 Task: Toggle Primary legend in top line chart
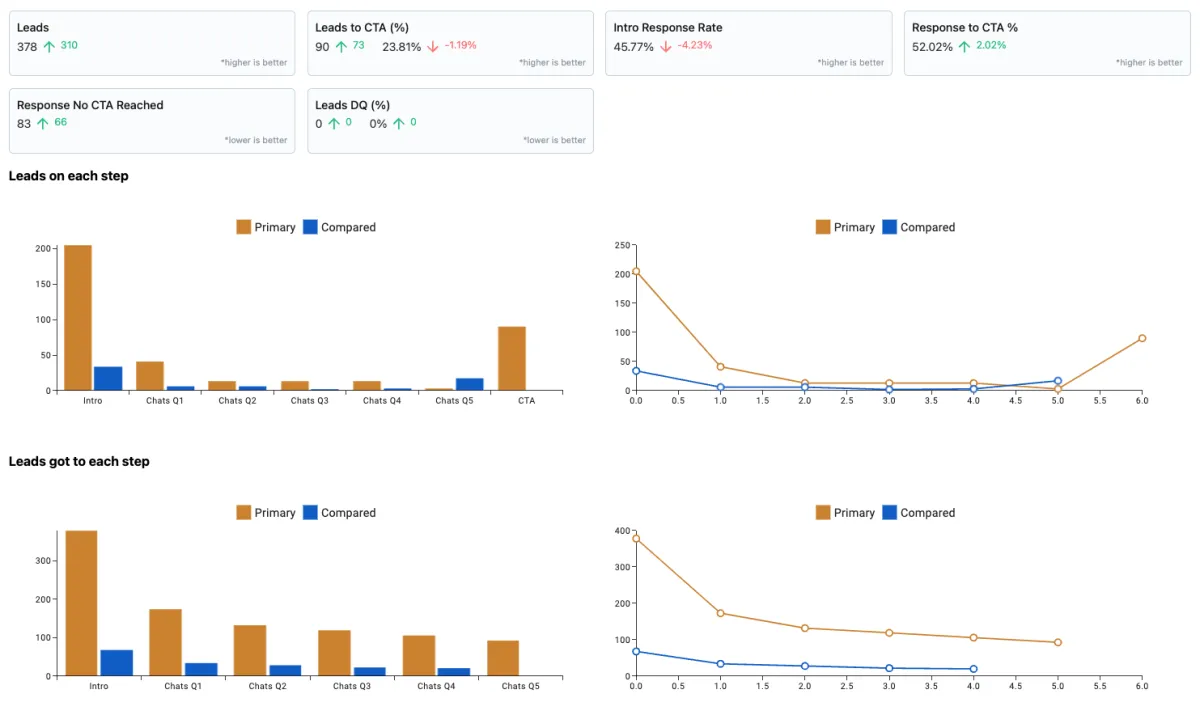pyautogui.click(x=846, y=227)
